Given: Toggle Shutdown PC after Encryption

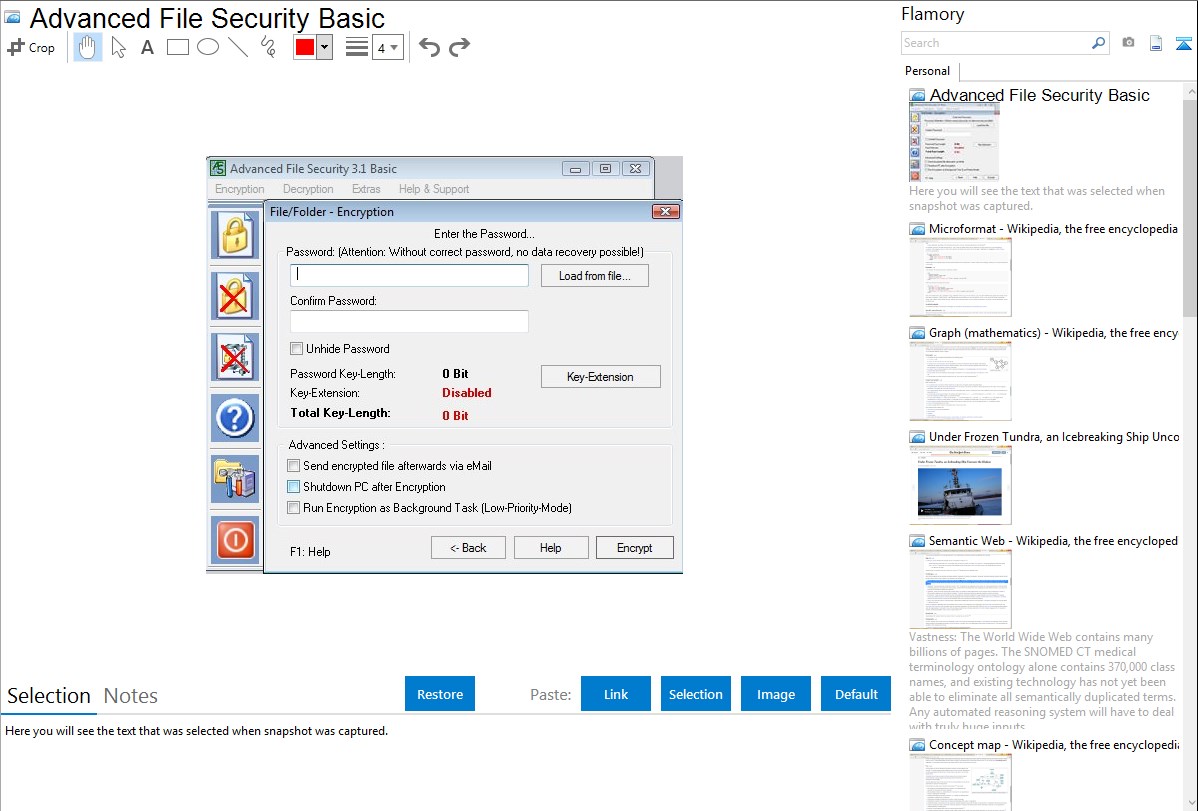Looking at the screenshot, I should click(293, 487).
